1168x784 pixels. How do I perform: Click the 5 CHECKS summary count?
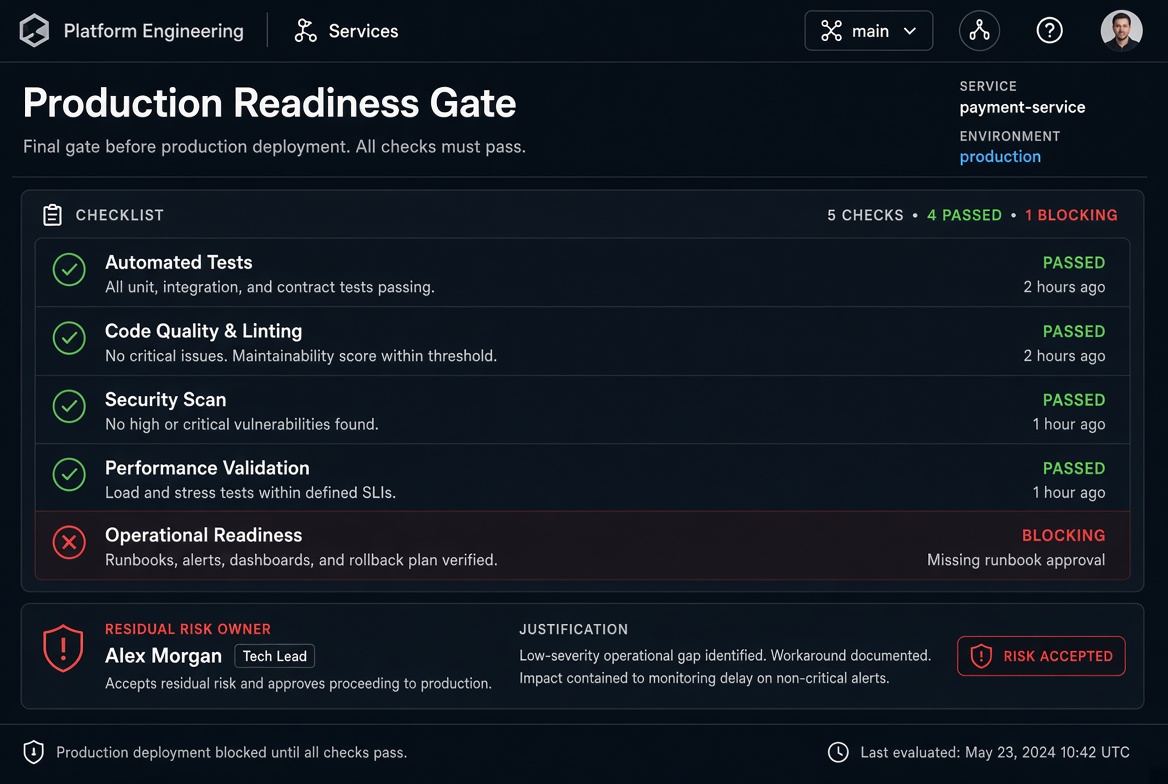(x=865, y=215)
